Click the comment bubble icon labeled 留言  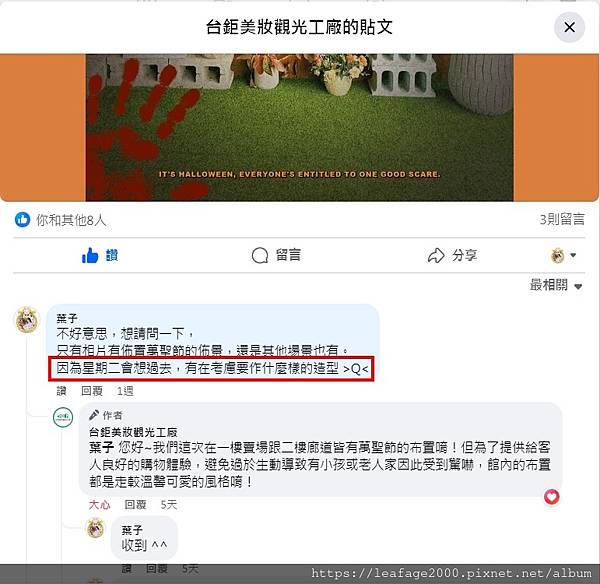276,255
